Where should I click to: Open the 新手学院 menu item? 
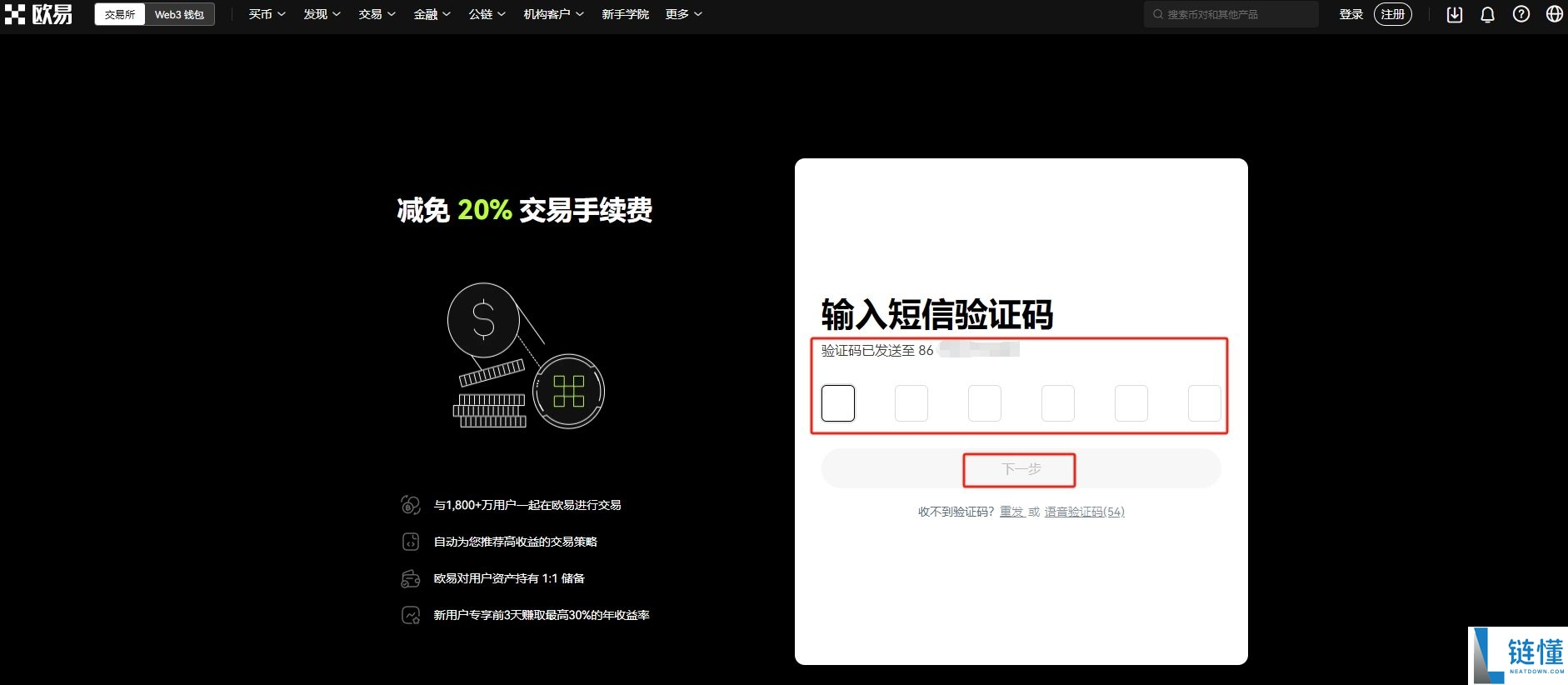[625, 14]
